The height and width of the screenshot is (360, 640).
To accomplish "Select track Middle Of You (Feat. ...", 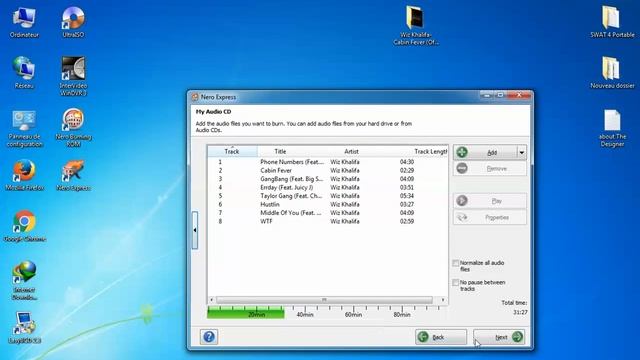I will 327,213.
